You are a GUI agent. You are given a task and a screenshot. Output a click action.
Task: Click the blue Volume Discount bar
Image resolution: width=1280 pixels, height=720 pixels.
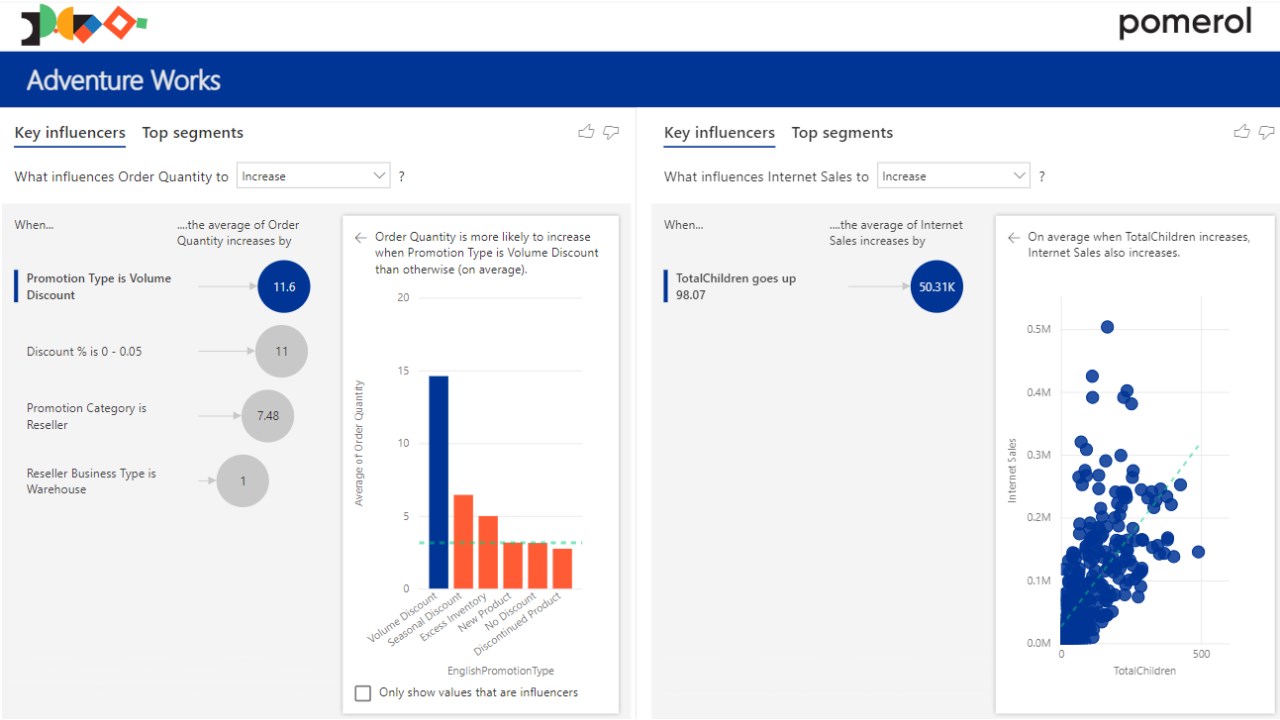tap(439, 482)
